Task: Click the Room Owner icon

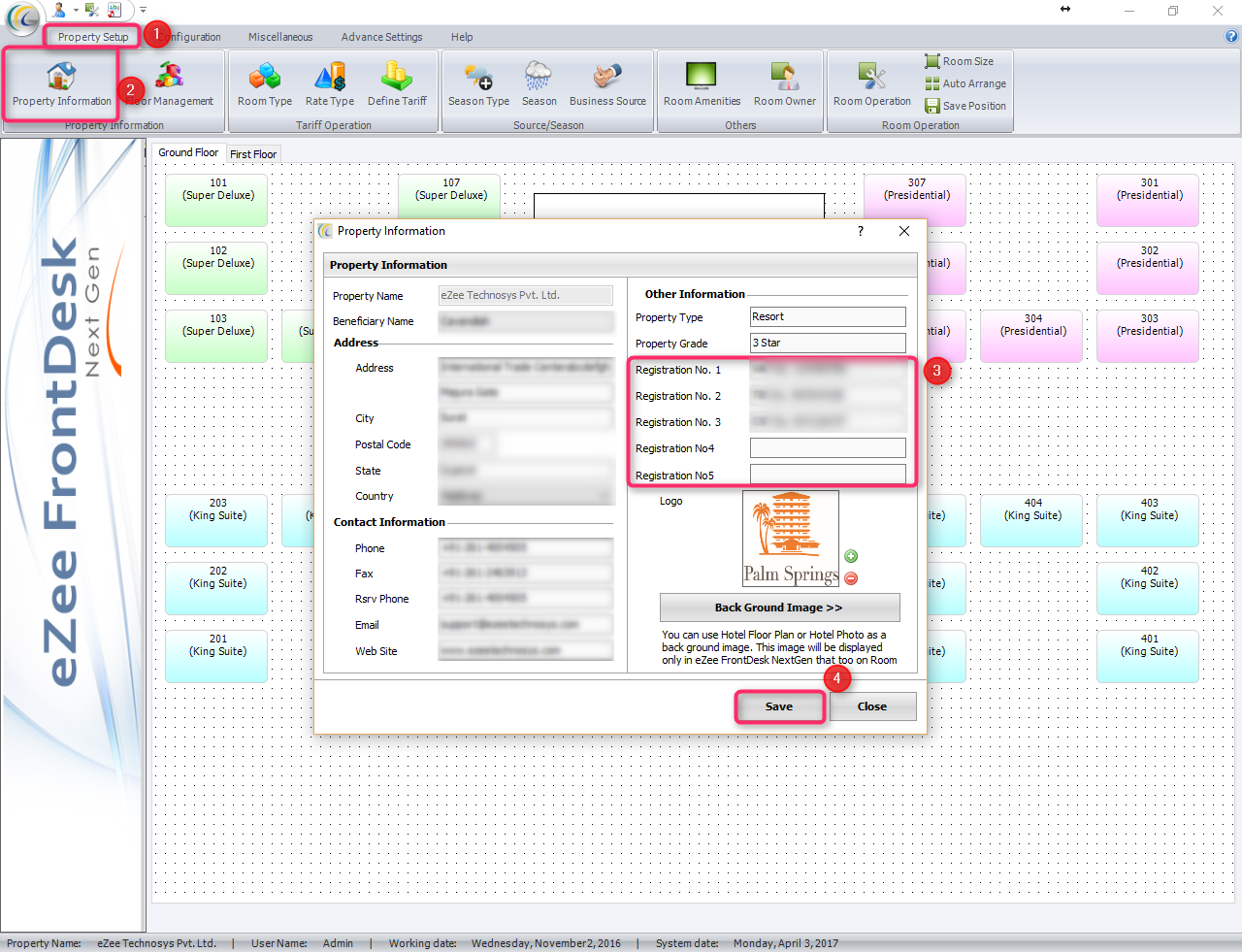Action: pyautogui.click(x=785, y=83)
